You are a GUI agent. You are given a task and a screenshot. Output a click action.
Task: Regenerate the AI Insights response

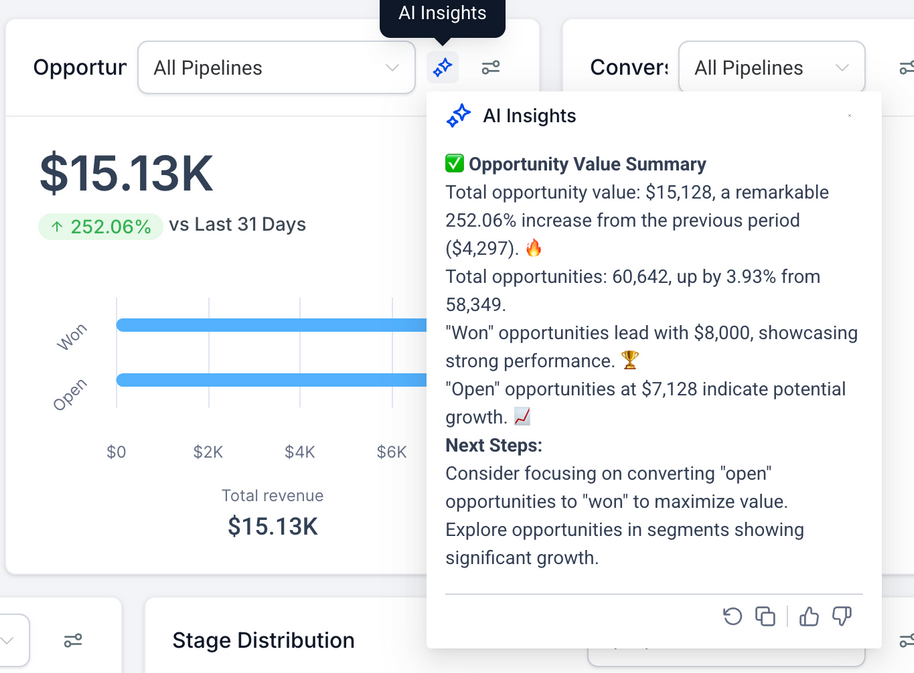733,616
